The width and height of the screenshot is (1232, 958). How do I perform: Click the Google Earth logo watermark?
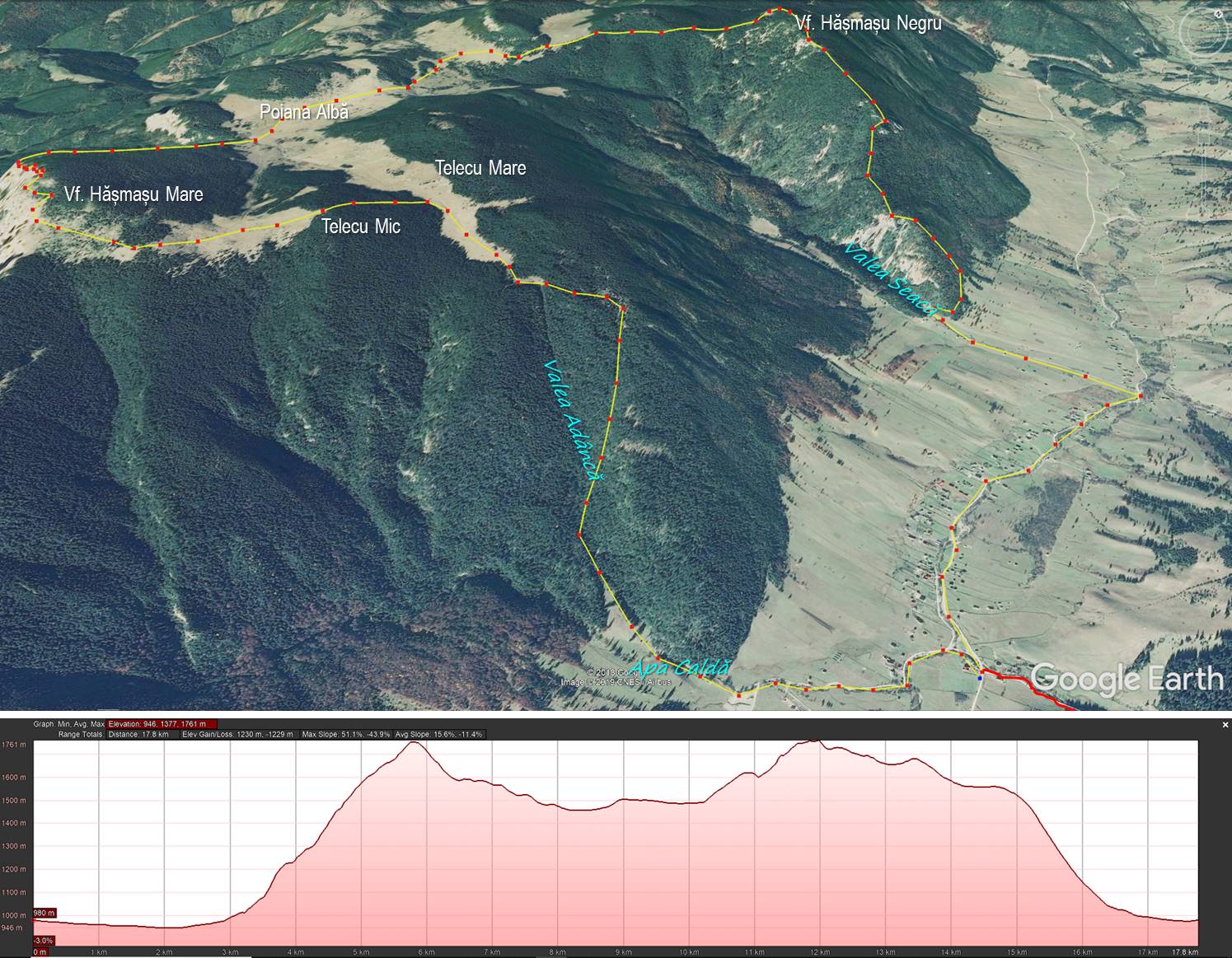pos(1126,679)
